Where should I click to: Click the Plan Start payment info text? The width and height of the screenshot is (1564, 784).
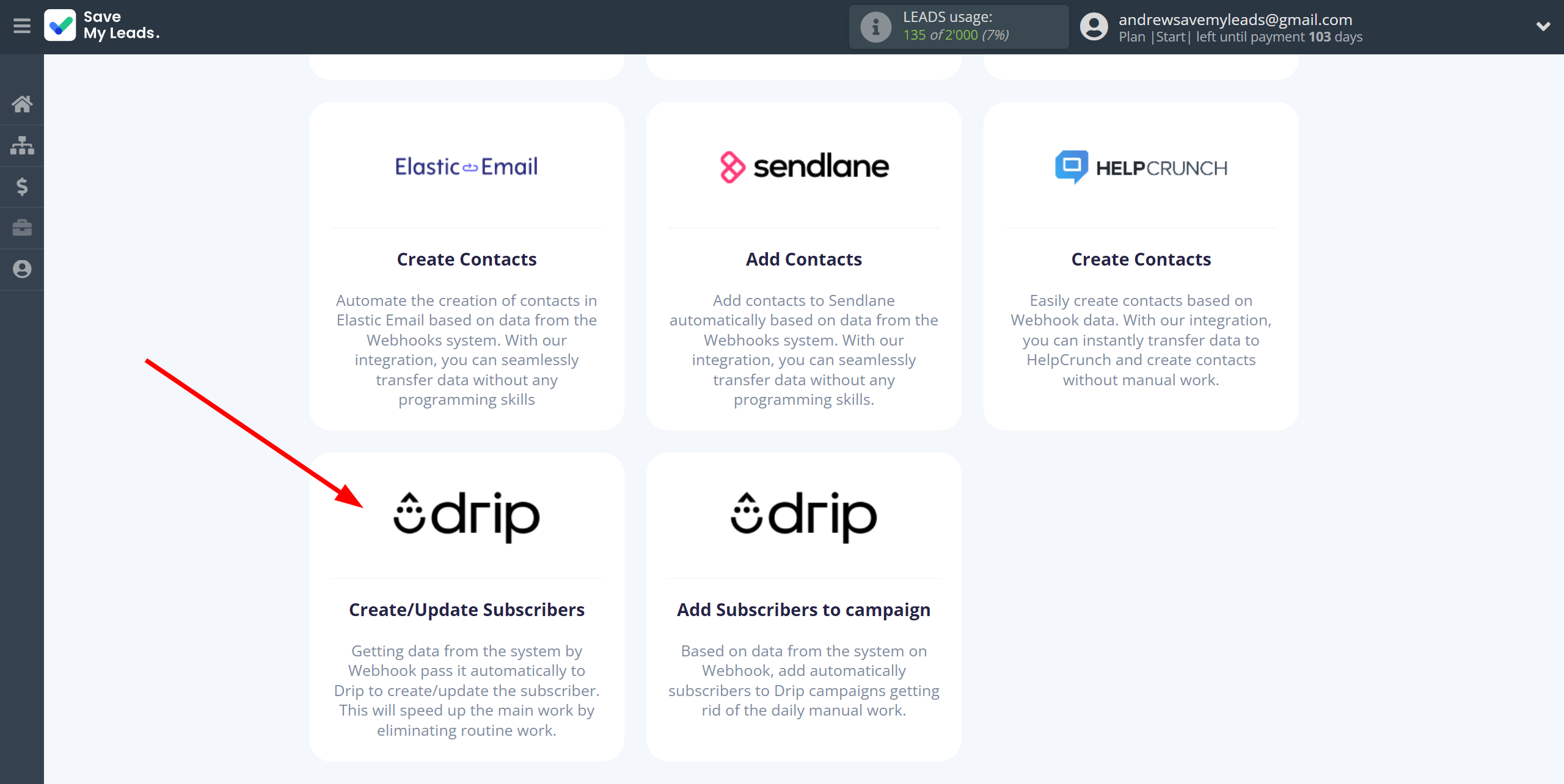tap(1240, 37)
